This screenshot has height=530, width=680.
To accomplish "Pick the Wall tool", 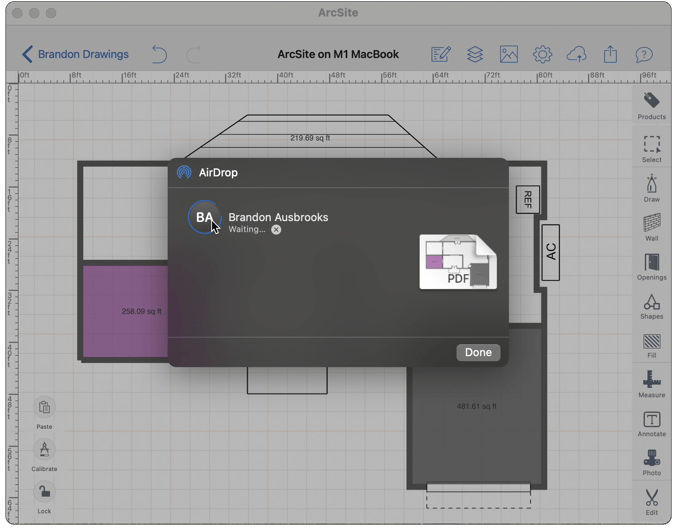I will pos(651,225).
